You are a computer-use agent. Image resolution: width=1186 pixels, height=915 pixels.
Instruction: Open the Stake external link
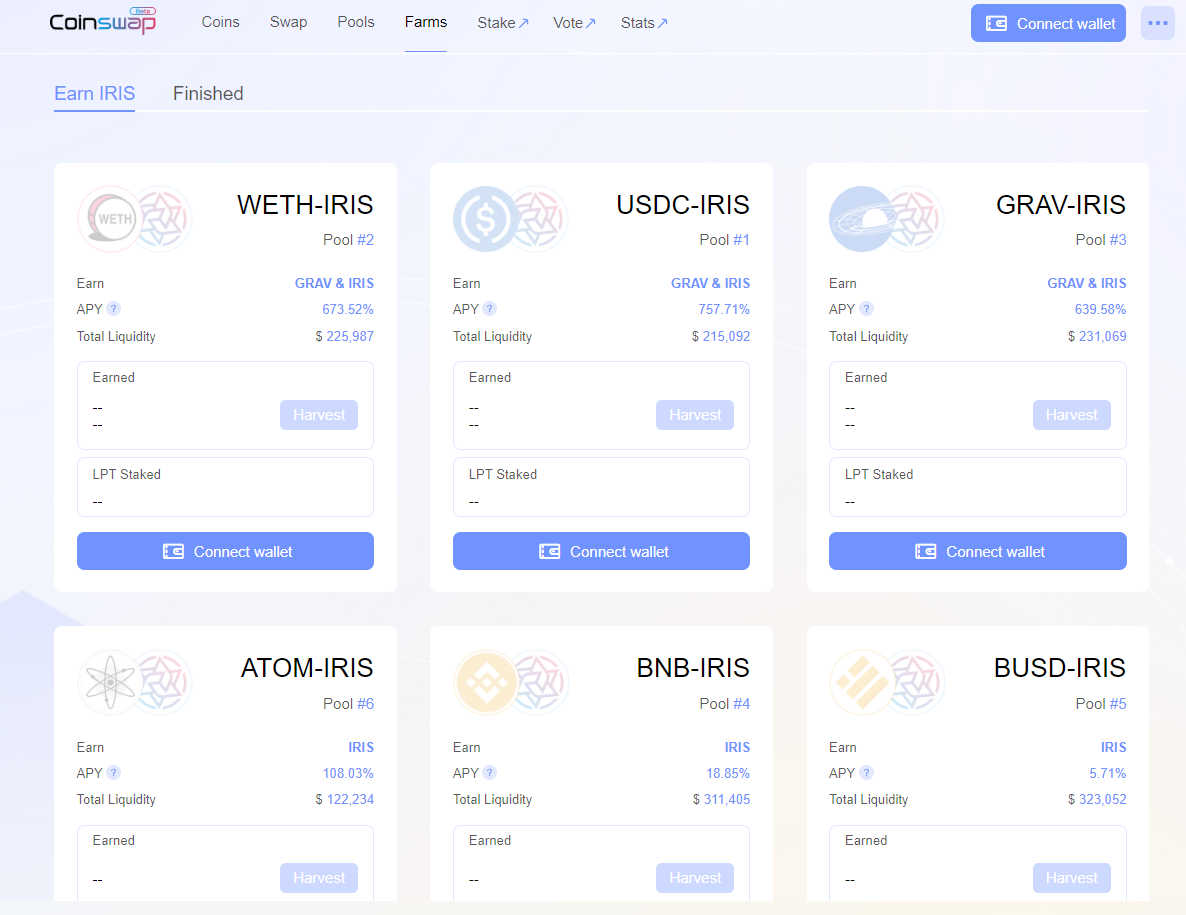pos(503,23)
